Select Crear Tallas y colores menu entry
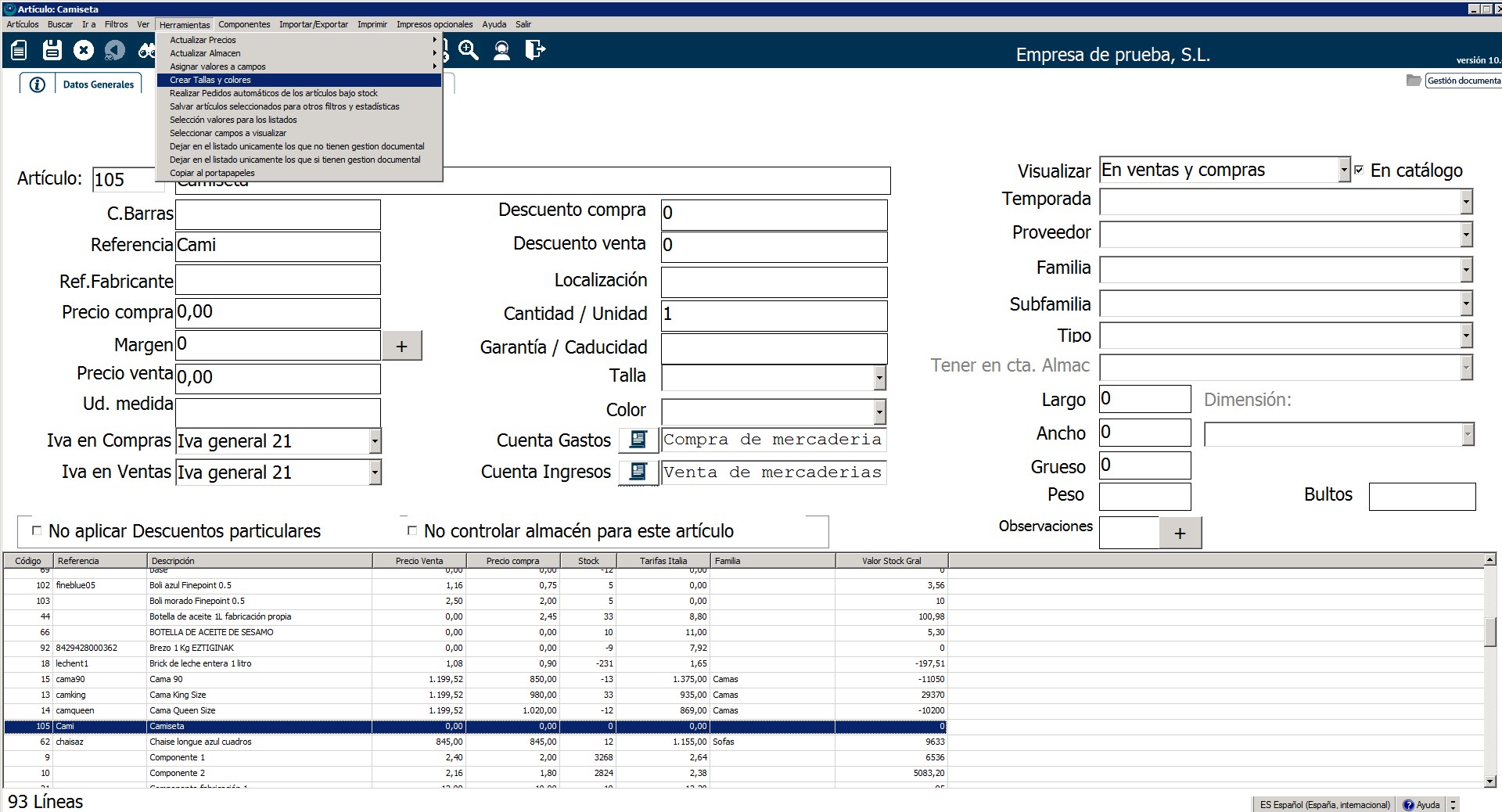This screenshot has width=1502, height=812. point(210,80)
